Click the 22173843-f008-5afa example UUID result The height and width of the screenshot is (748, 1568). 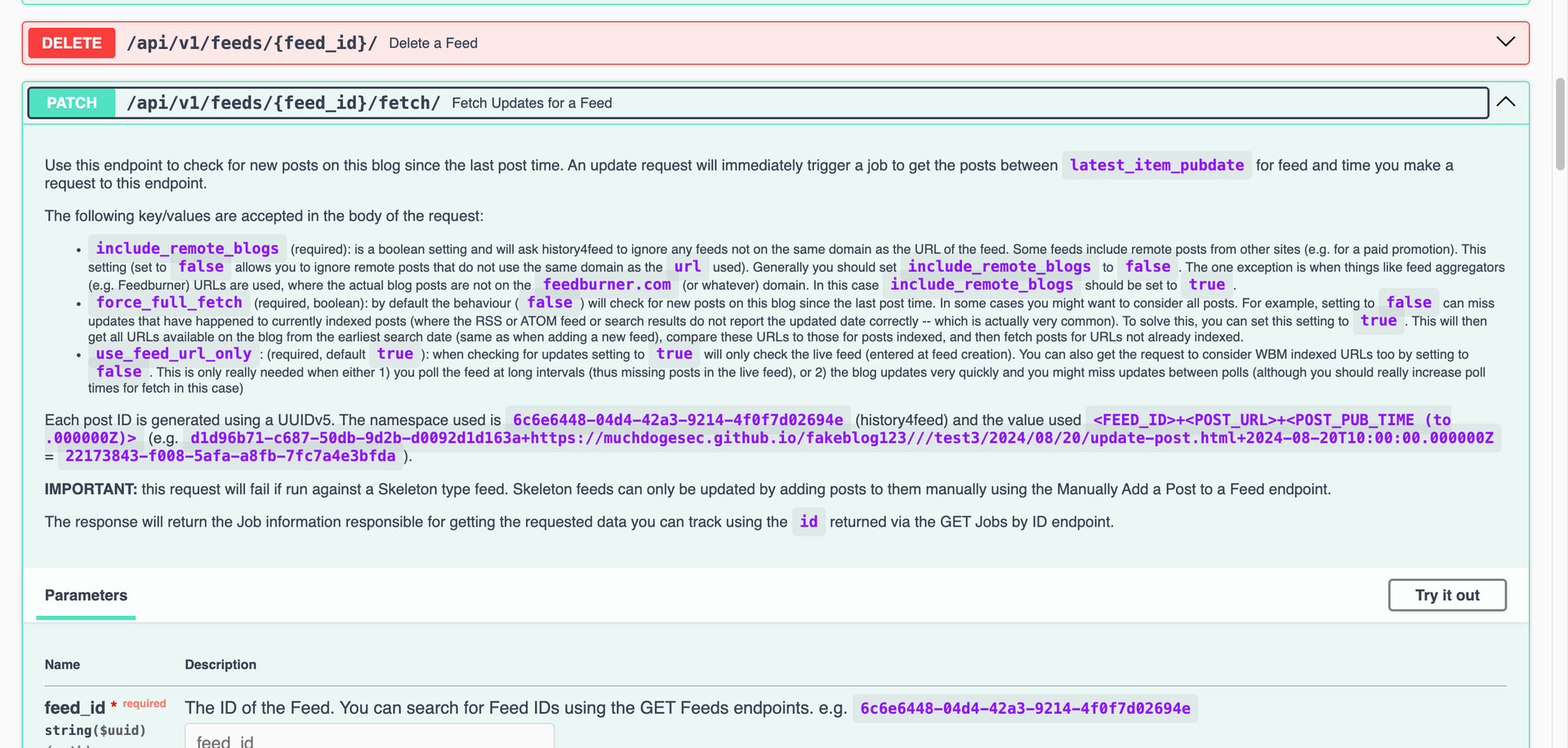click(230, 456)
